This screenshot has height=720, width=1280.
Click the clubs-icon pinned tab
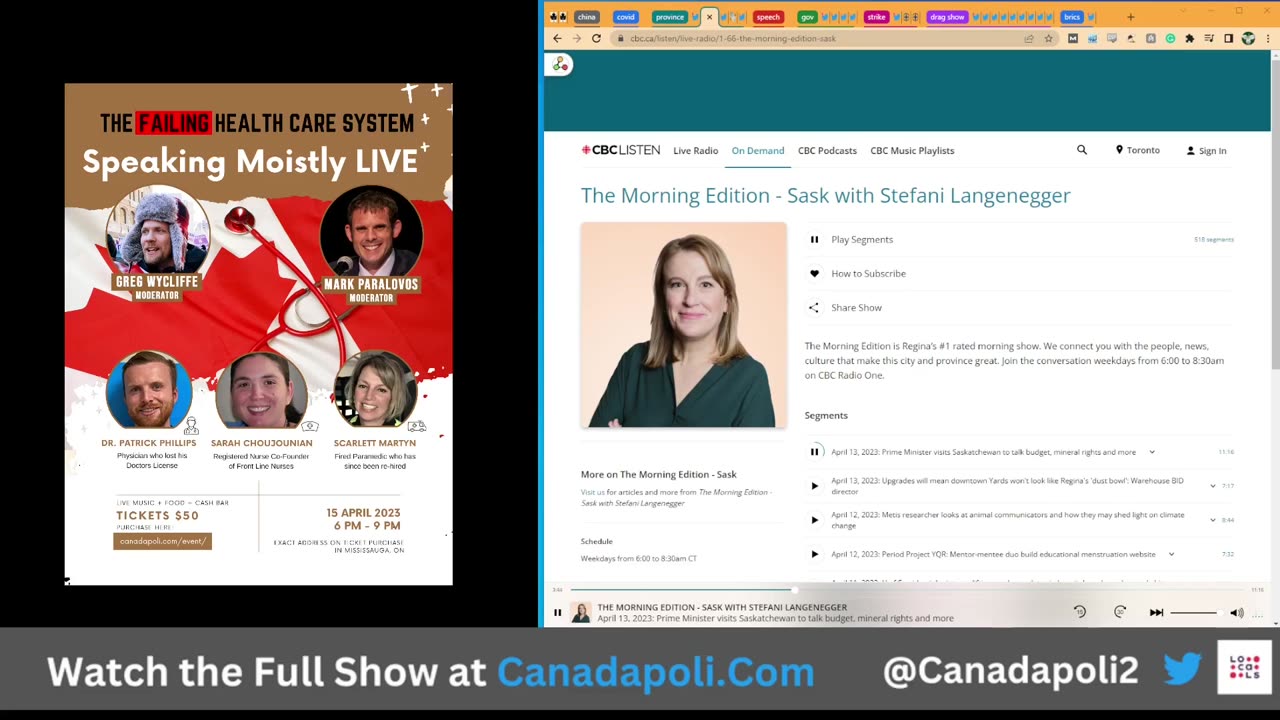pos(557,17)
